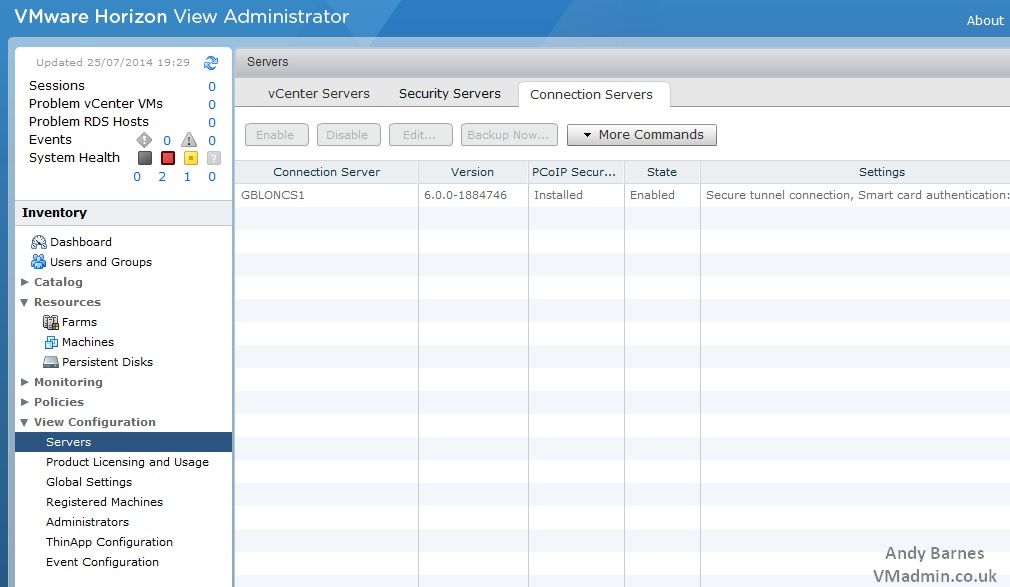Open Machines under Resources
This screenshot has width=1010, height=587.
point(88,342)
